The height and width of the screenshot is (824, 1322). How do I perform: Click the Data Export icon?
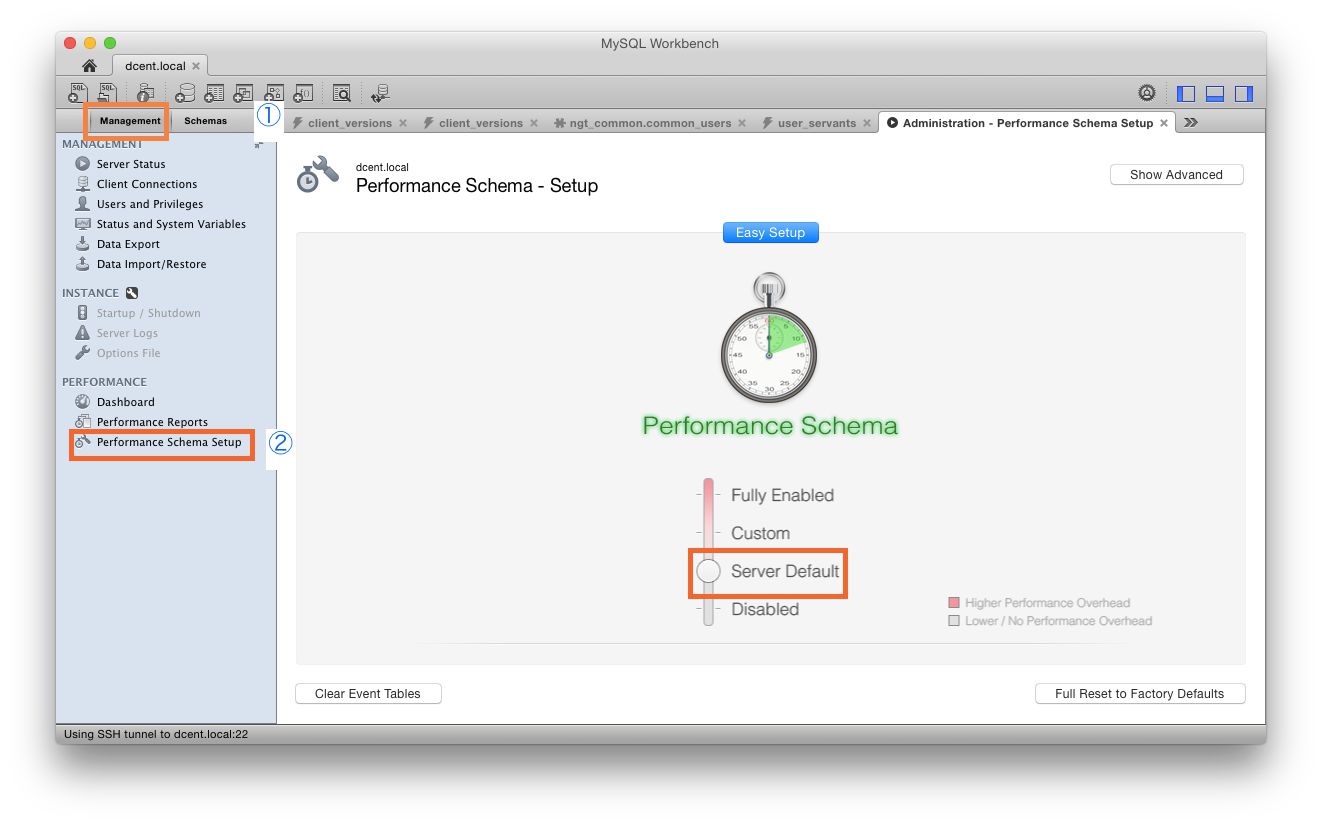pos(83,244)
